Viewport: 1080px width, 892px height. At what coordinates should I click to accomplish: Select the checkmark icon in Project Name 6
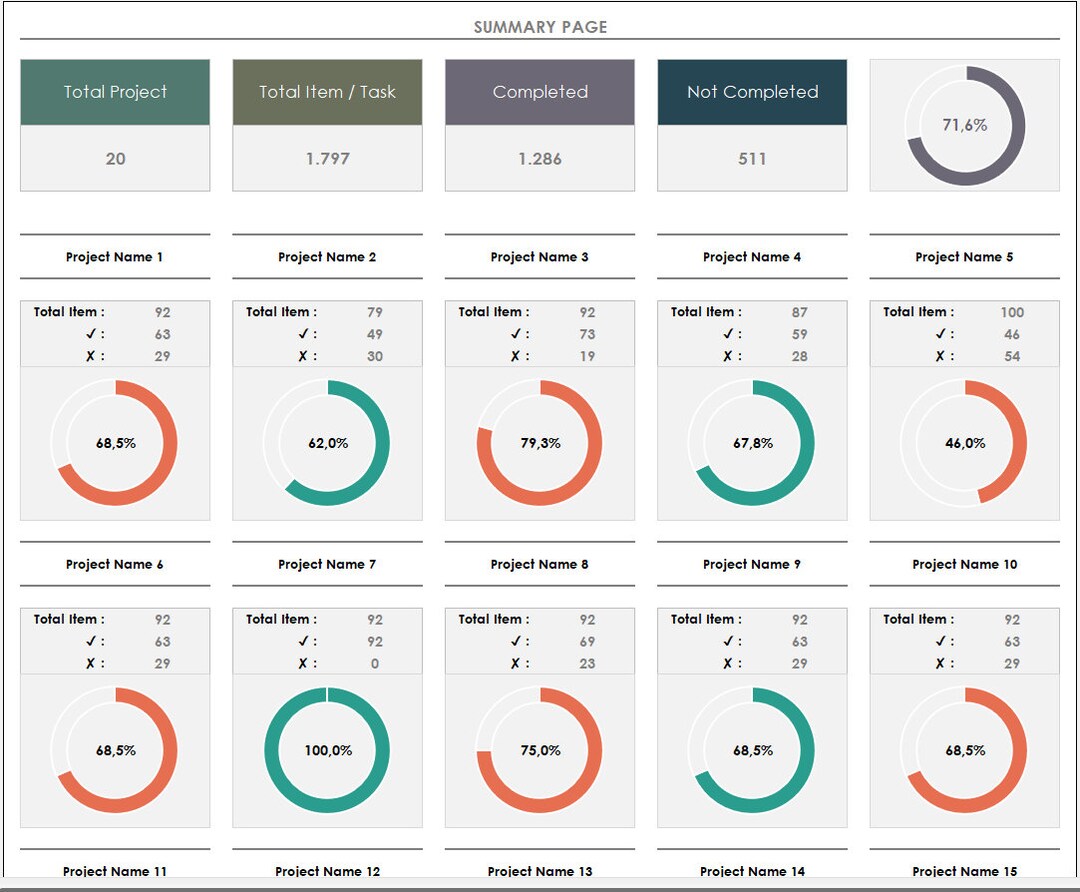click(x=91, y=640)
